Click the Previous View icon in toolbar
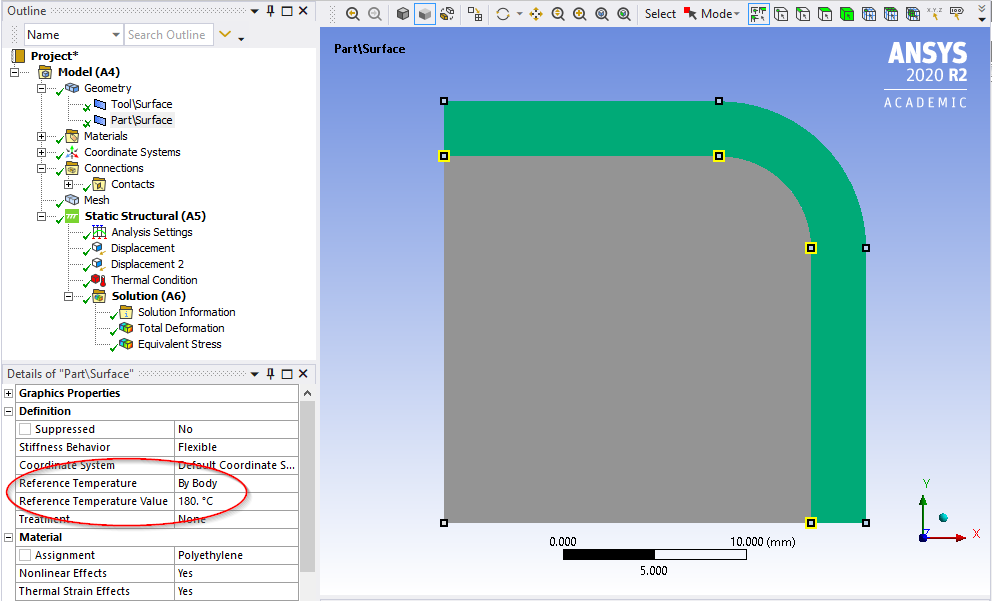The image size is (992, 601). (x=352, y=14)
